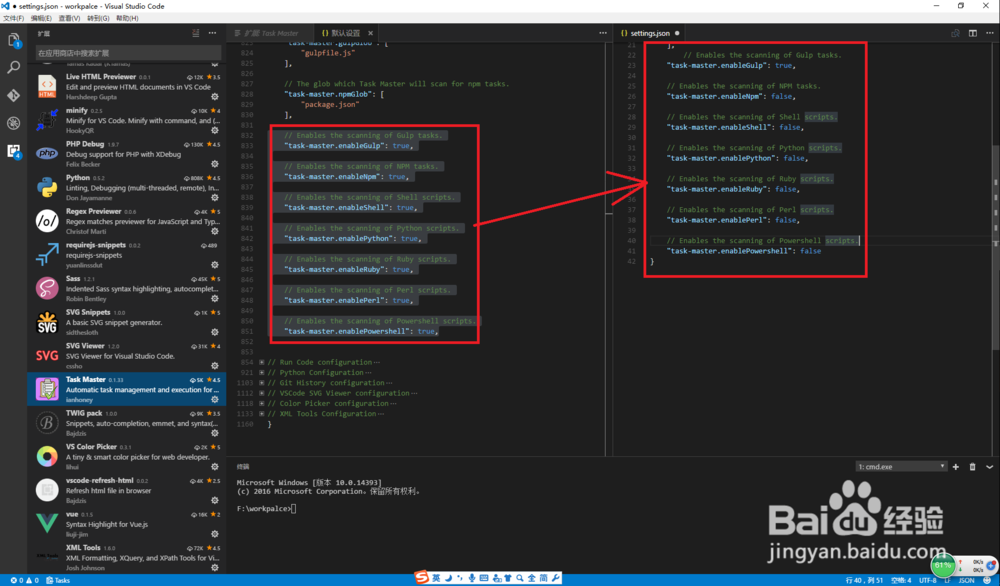The width and height of the screenshot is (1000, 586).
Task: Add a new terminal with plus icon
Action: tap(955, 467)
